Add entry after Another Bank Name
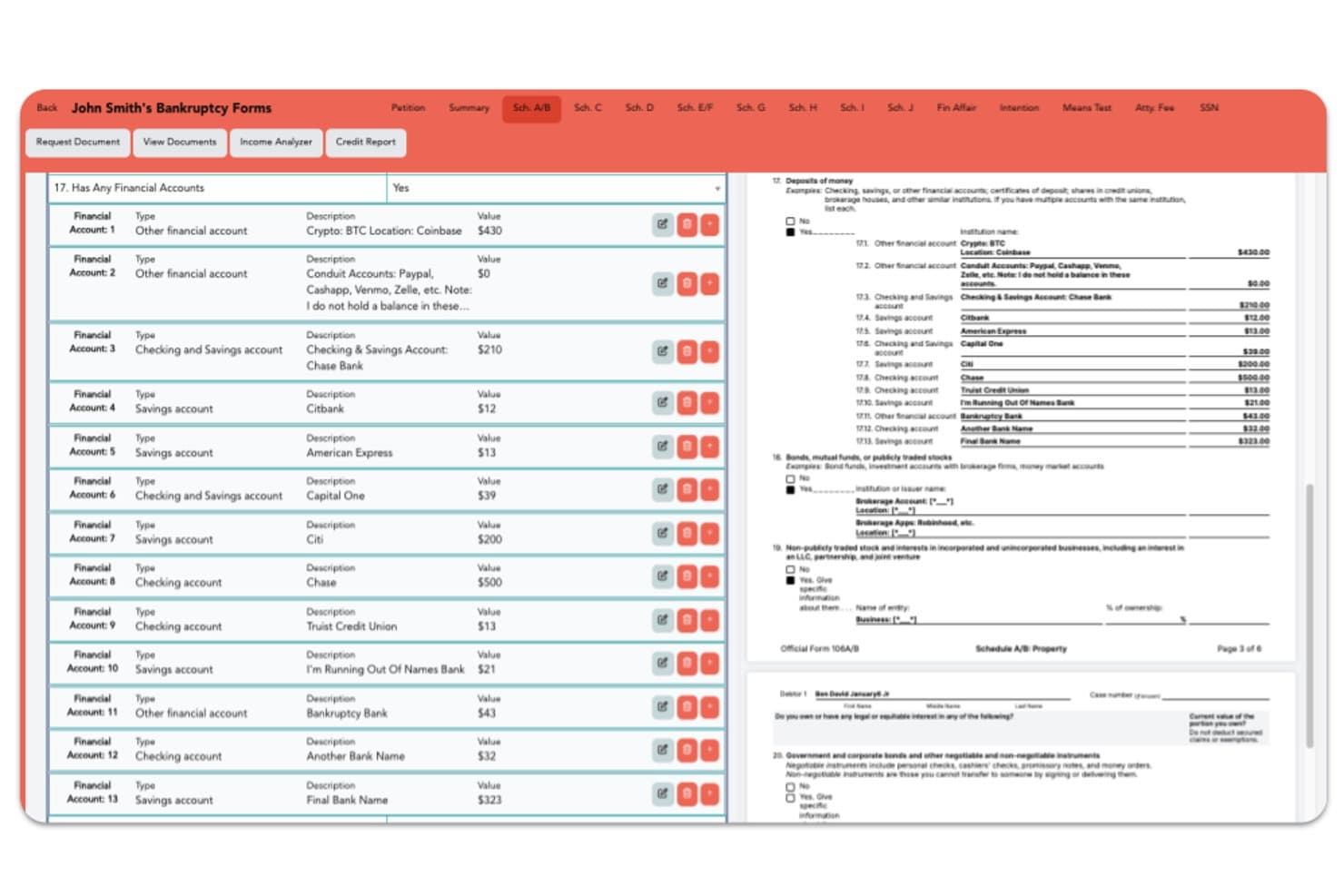1344x896 pixels. pos(710,750)
